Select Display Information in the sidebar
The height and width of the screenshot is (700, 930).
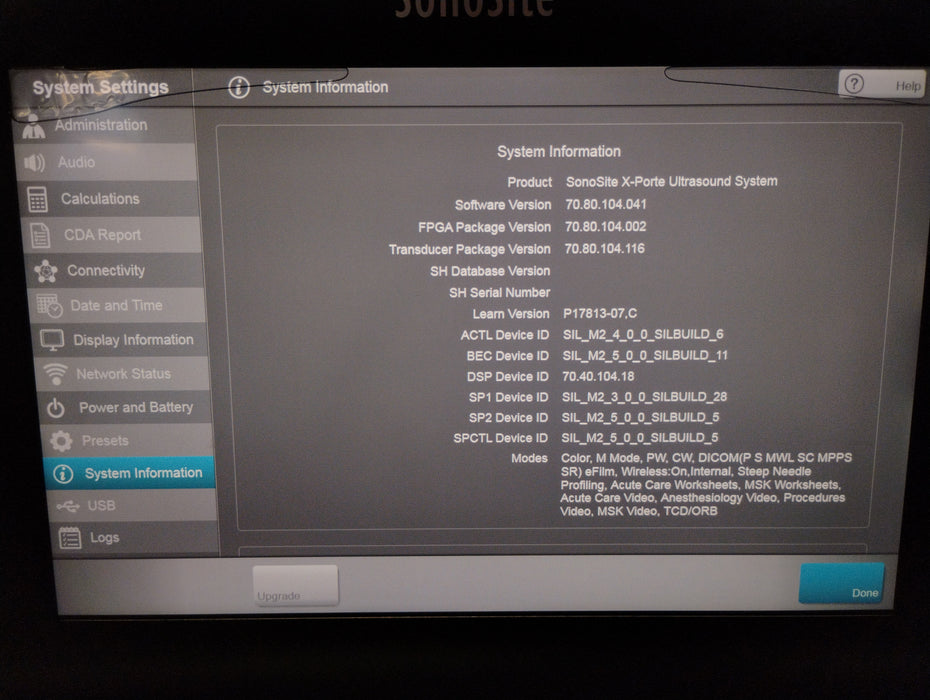tap(122, 340)
